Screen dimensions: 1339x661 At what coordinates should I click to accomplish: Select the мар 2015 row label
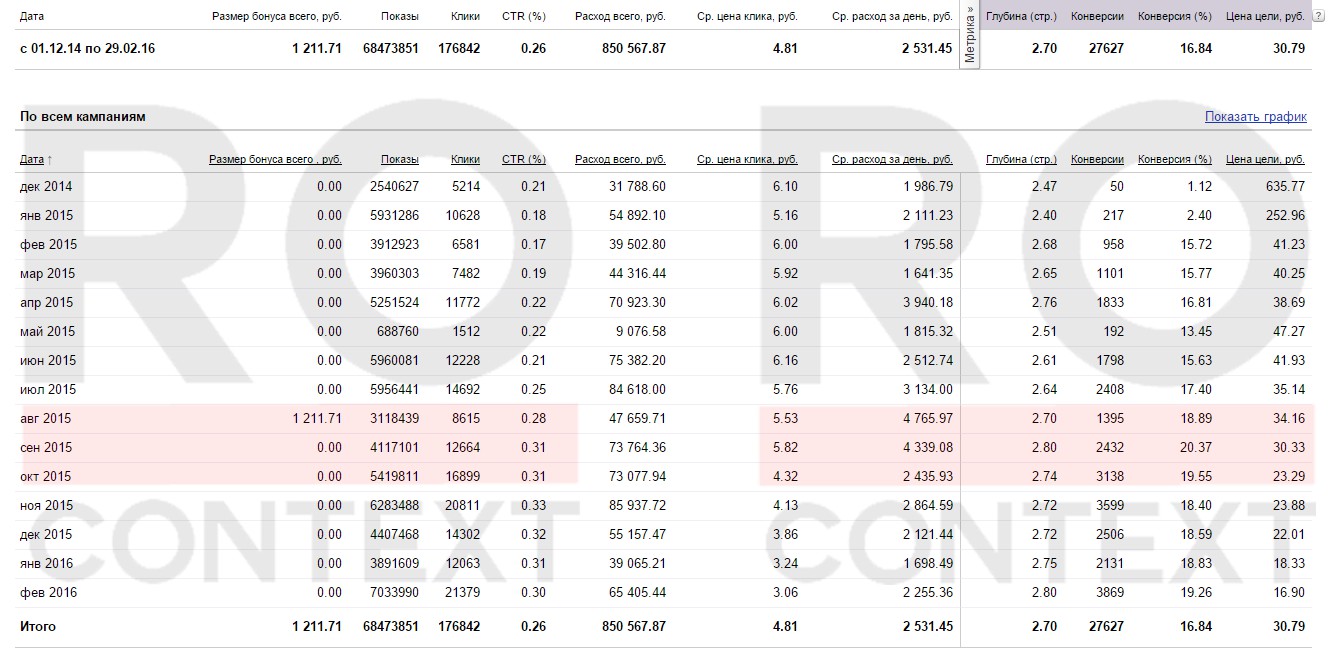[x=47, y=273]
